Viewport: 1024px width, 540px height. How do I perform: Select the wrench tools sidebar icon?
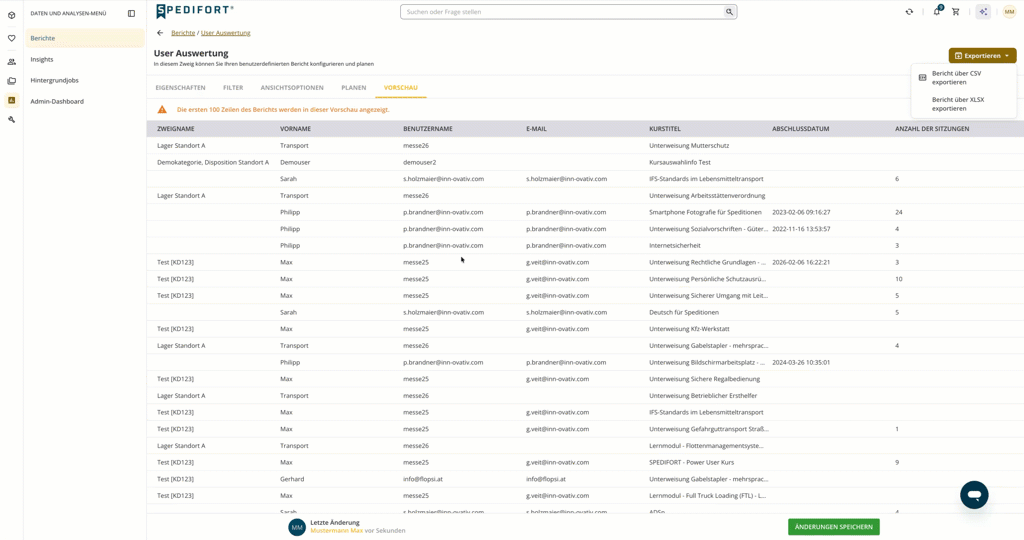(x=11, y=119)
